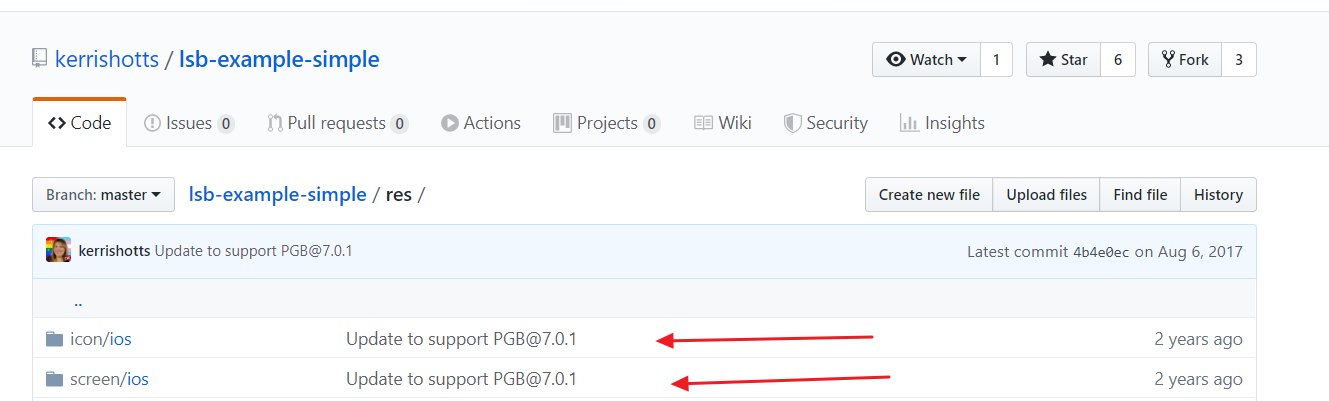Open the Security tab
This screenshot has height=401, width=1329.
coord(826,123)
